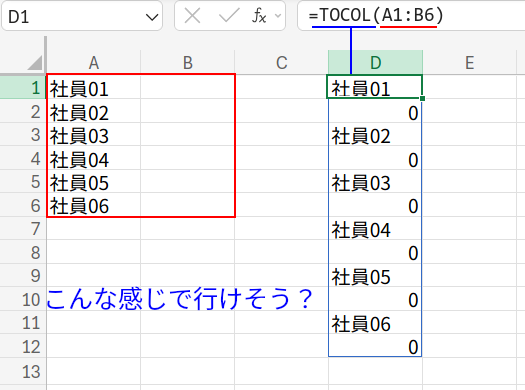The width and height of the screenshot is (525, 390).
Task: Click the enter checkmark icon in formula bar
Action: 229,15
